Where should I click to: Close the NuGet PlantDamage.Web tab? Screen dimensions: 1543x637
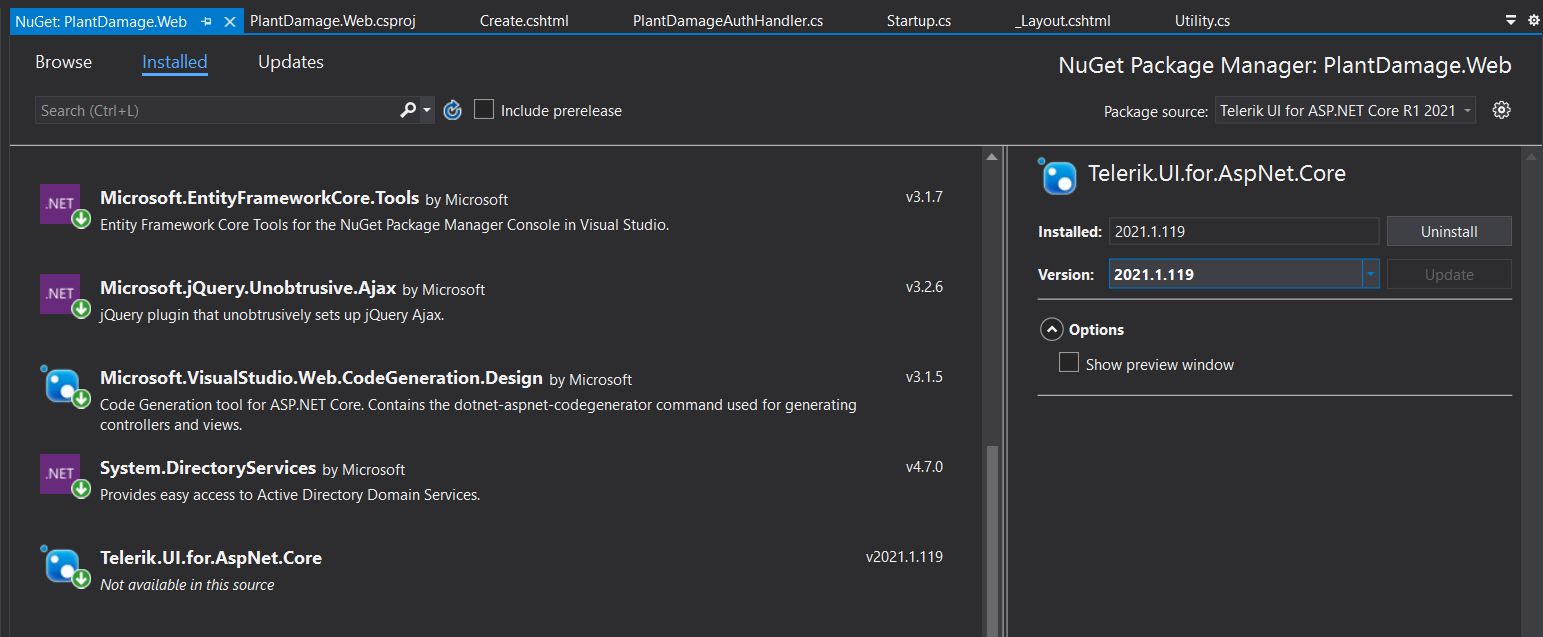pyautogui.click(x=230, y=21)
